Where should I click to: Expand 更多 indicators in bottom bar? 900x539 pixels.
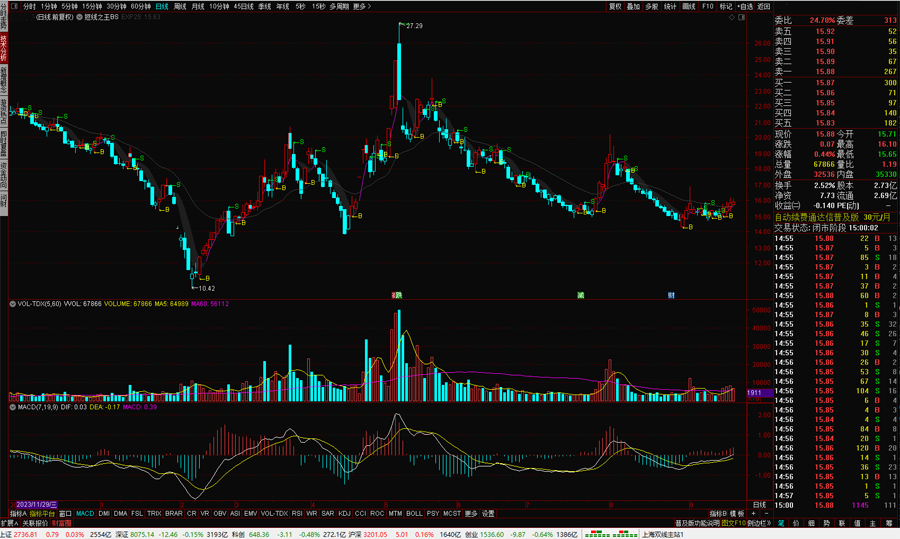click(x=471, y=514)
